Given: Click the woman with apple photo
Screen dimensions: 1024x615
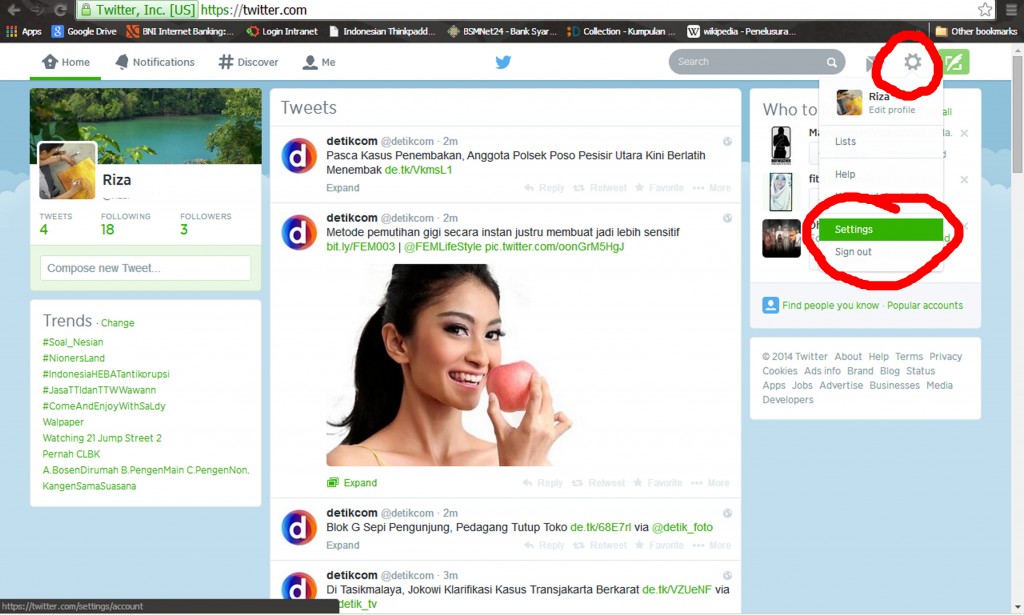Looking at the screenshot, I should tap(449, 364).
